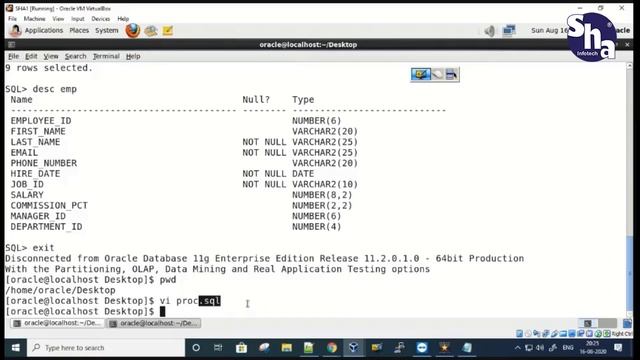The width and height of the screenshot is (640, 360).
Task: Open the VirtualBox Input menu
Action: tap(78, 19)
